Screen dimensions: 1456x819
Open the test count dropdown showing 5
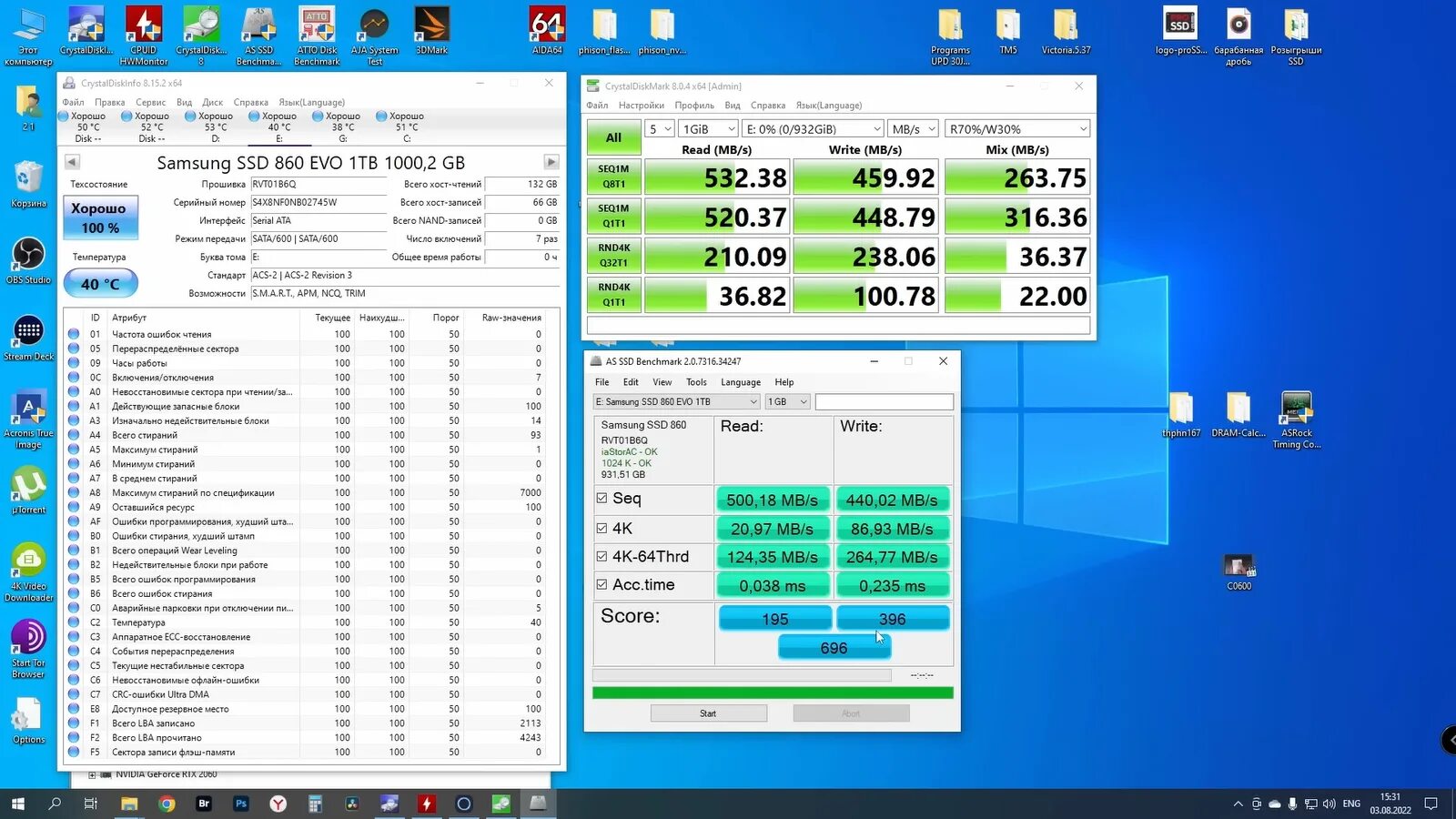pos(660,129)
